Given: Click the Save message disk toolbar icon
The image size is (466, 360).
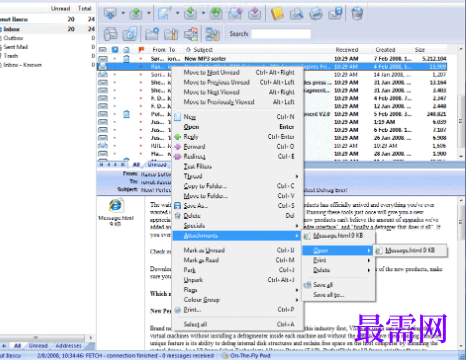Looking at the screenshot, I should (x=335, y=14).
